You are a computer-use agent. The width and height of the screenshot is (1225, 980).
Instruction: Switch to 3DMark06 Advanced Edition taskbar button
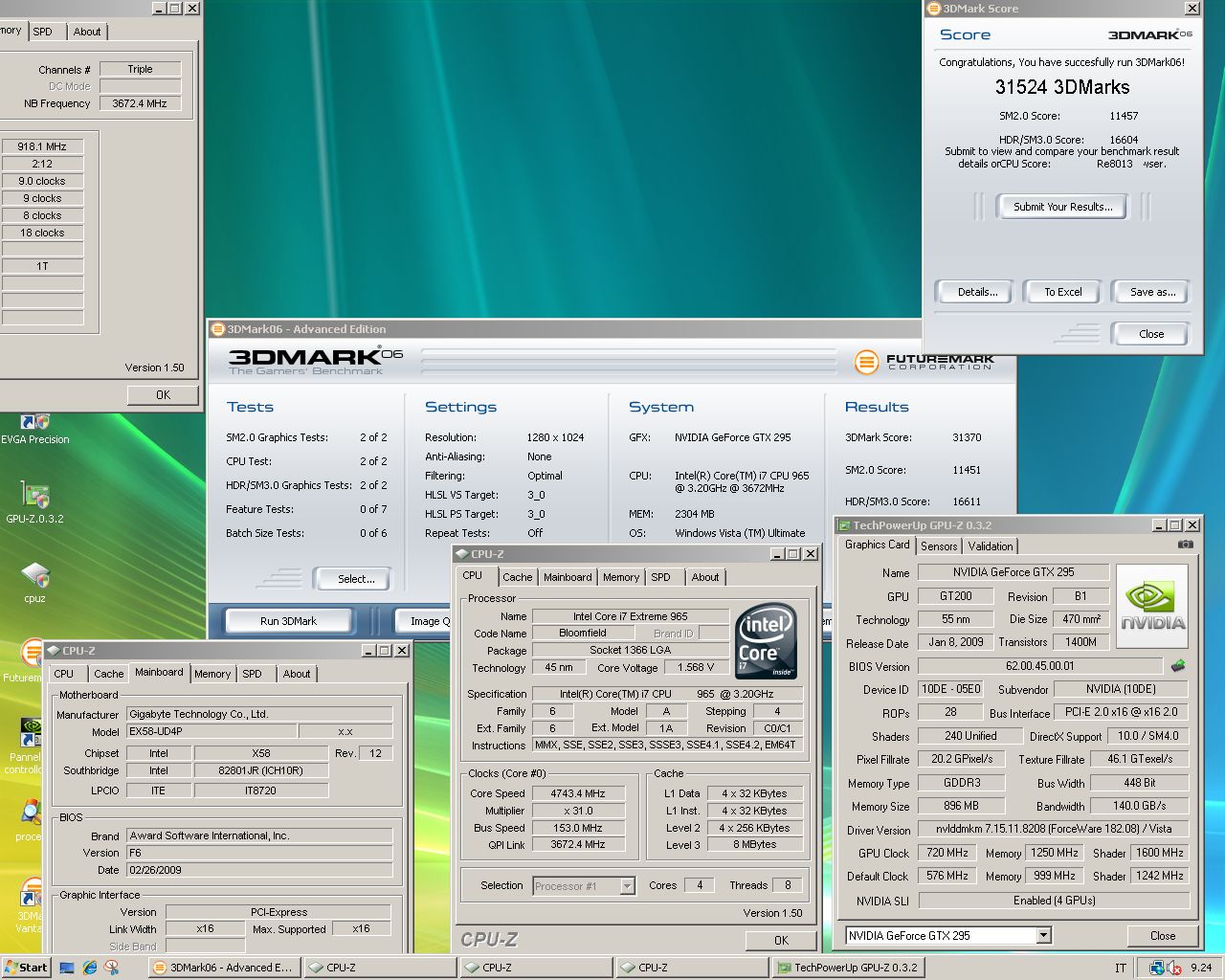[224, 968]
